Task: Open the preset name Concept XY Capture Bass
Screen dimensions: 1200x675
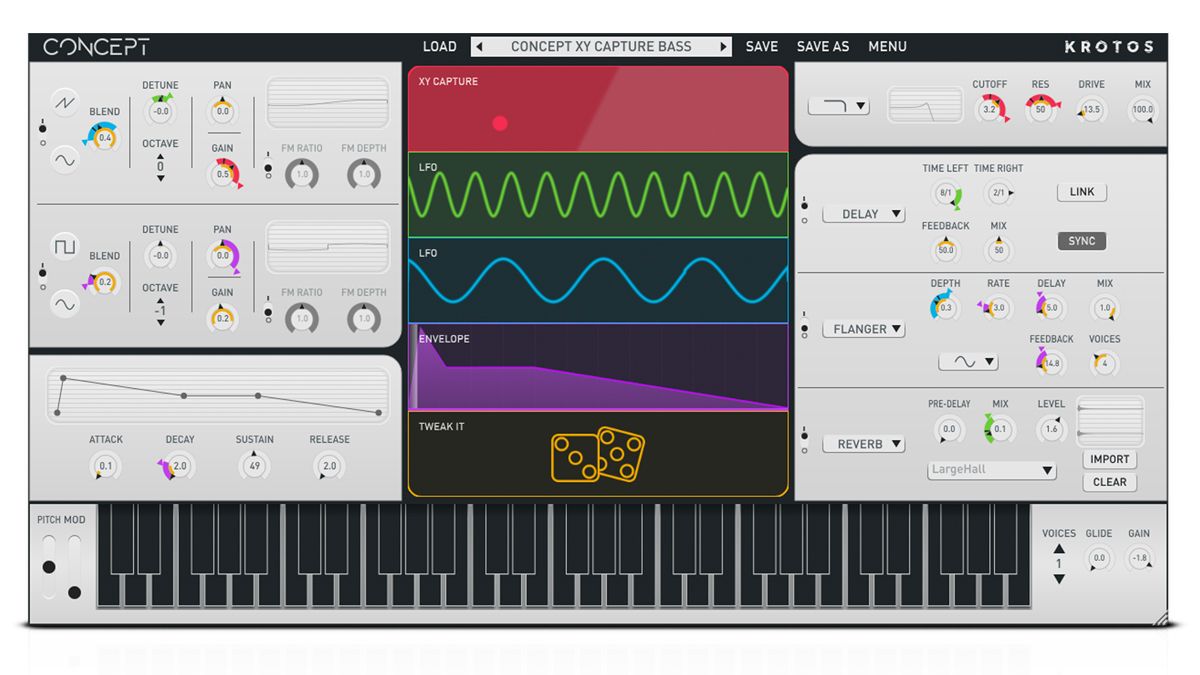Action: coord(601,47)
